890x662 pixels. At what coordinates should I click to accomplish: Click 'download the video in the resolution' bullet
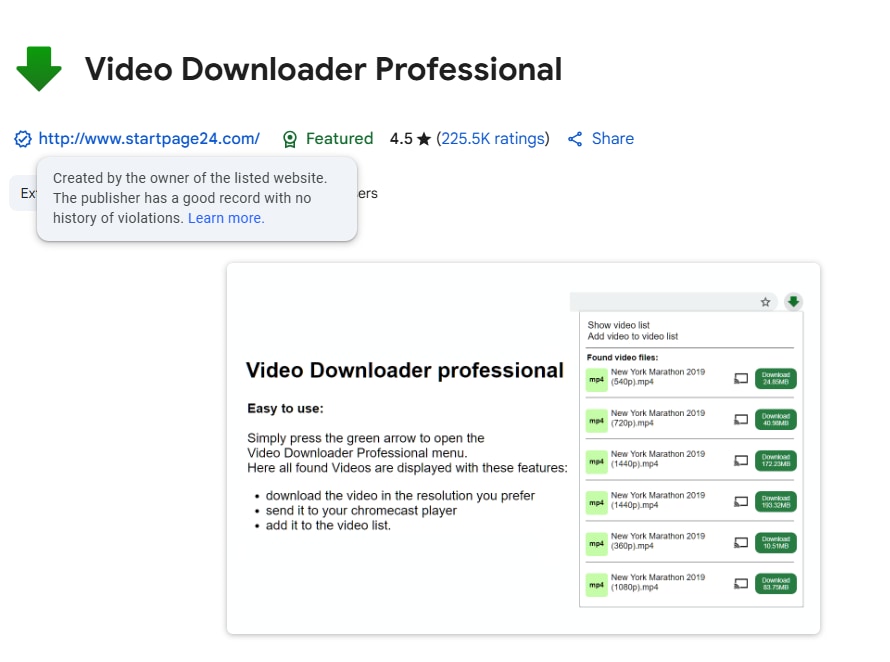[x=400, y=496]
